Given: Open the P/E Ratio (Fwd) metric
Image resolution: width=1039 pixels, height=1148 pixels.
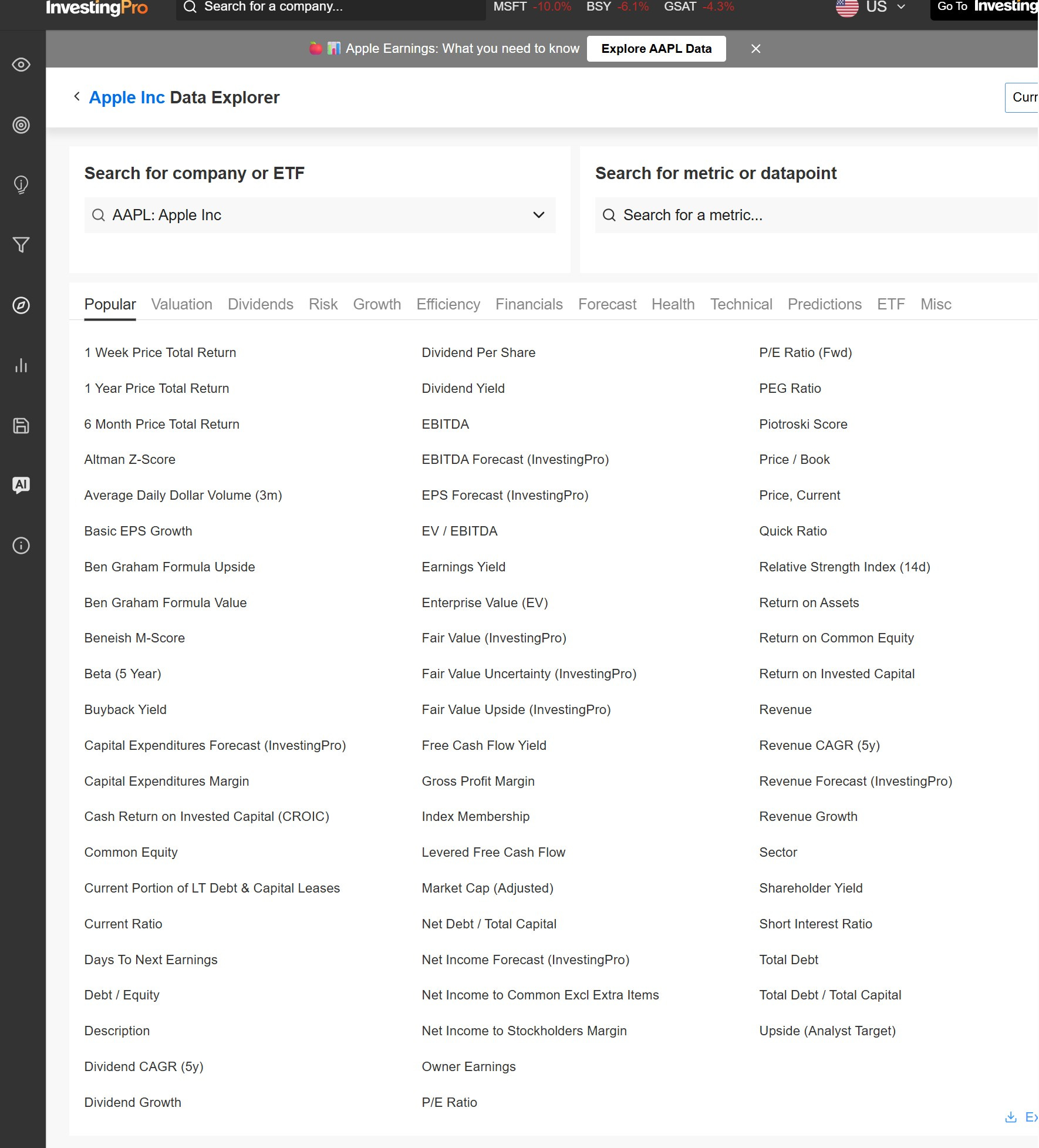Looking at the screenshot, I should (x=805, y=352).
